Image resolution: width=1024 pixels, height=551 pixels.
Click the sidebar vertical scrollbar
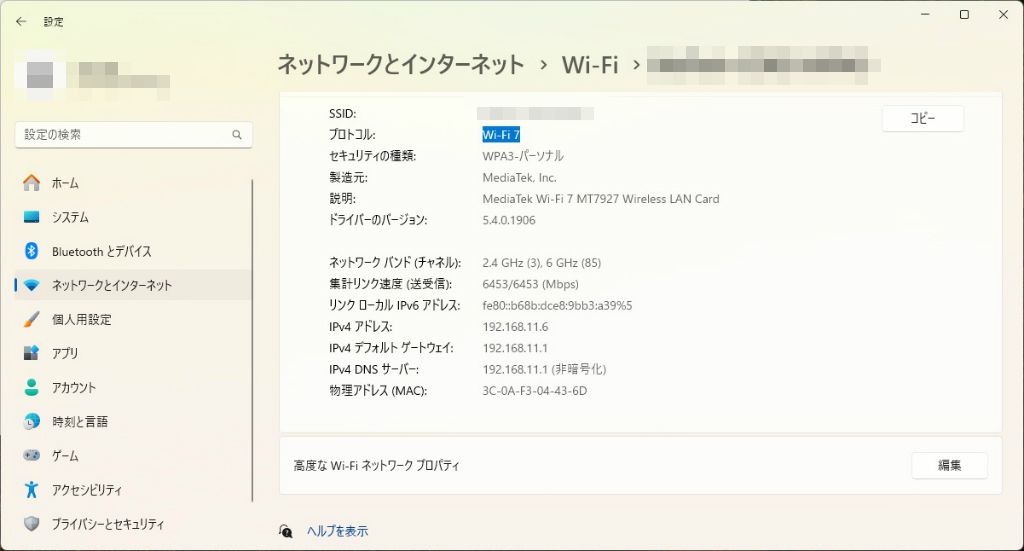[252, 341]
